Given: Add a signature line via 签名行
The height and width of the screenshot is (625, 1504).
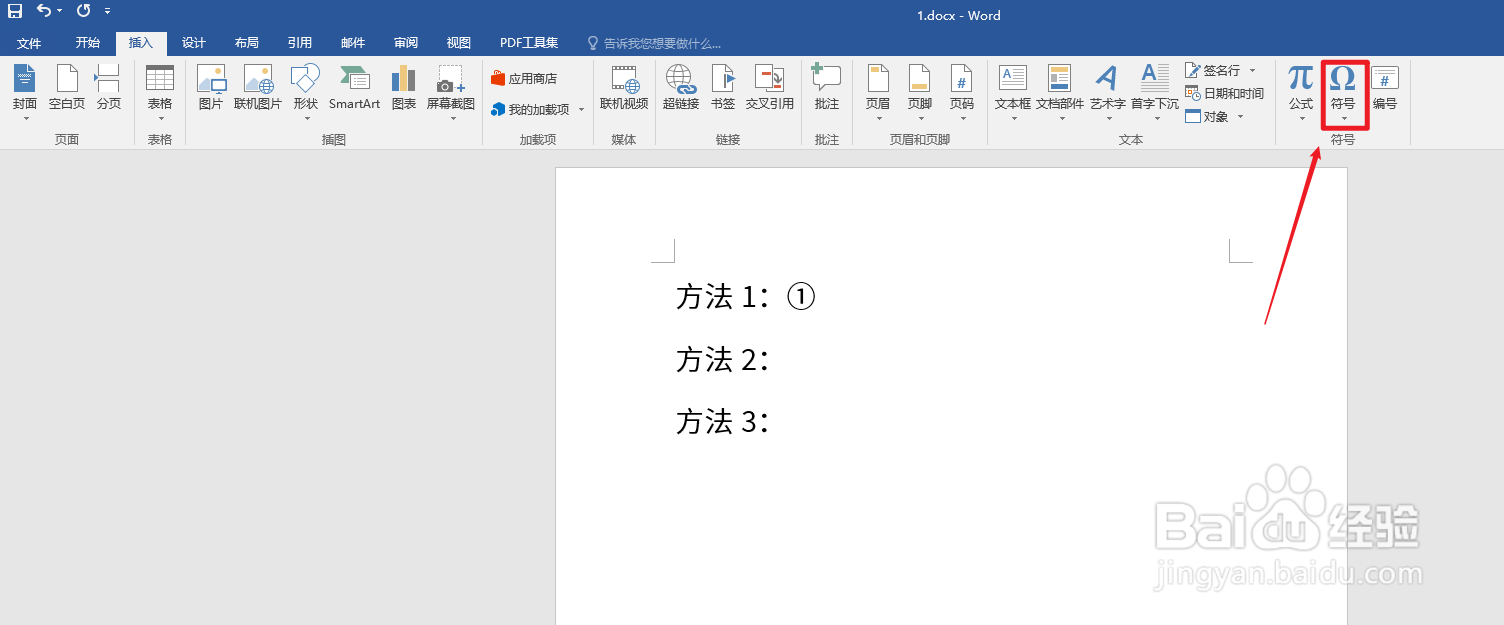Looking at the screenshot, I should [1216, 70].
